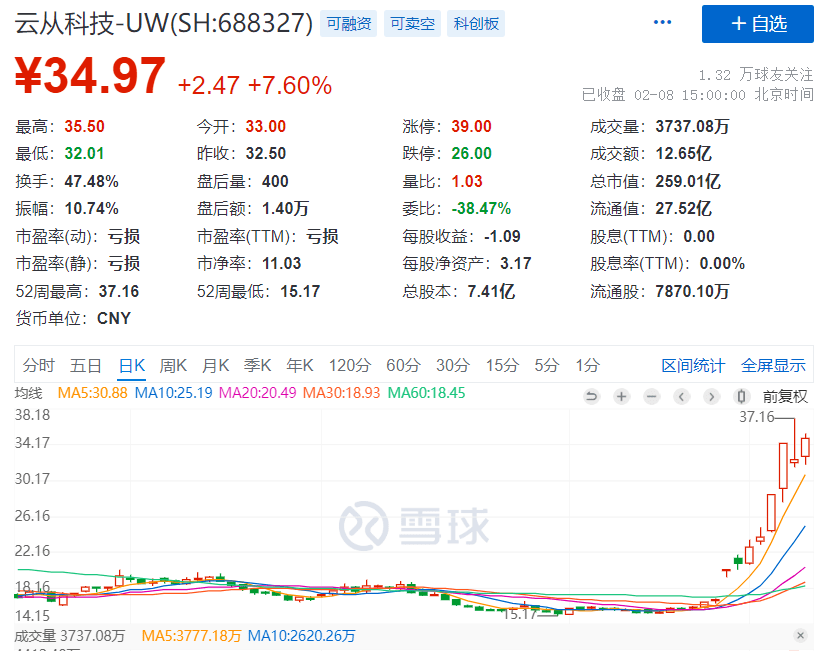Open the 全屏显示 fullscreen link

pos(773,366)
